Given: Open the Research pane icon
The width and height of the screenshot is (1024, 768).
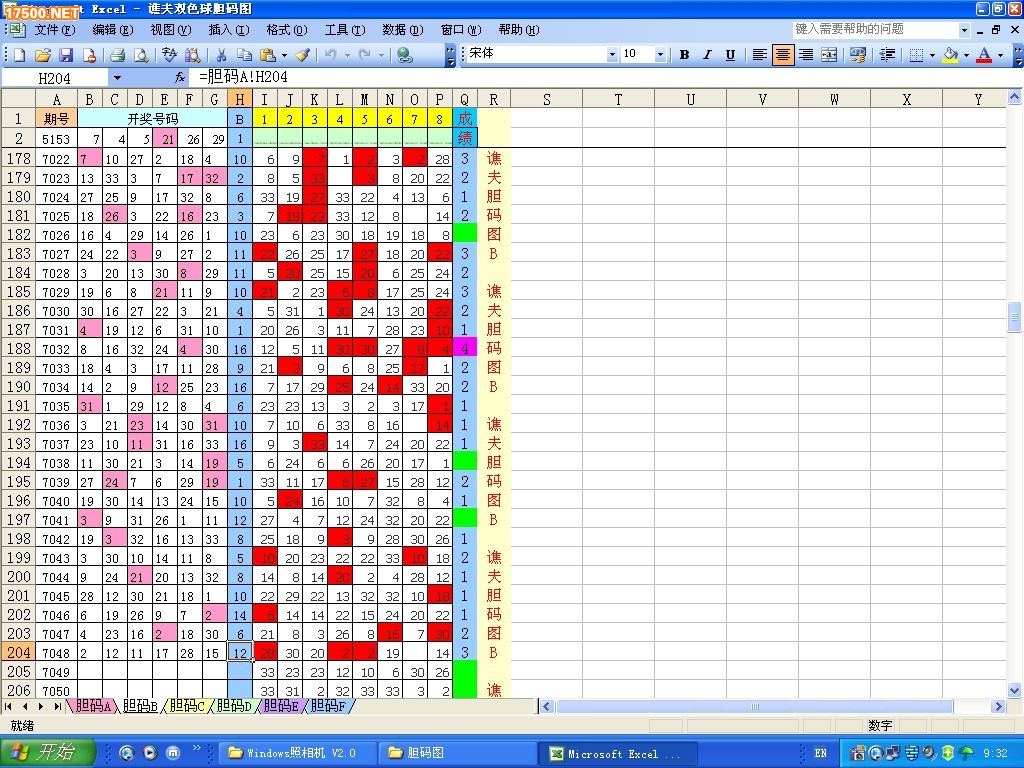Looking at the screenshot, I should pos(193,56).
